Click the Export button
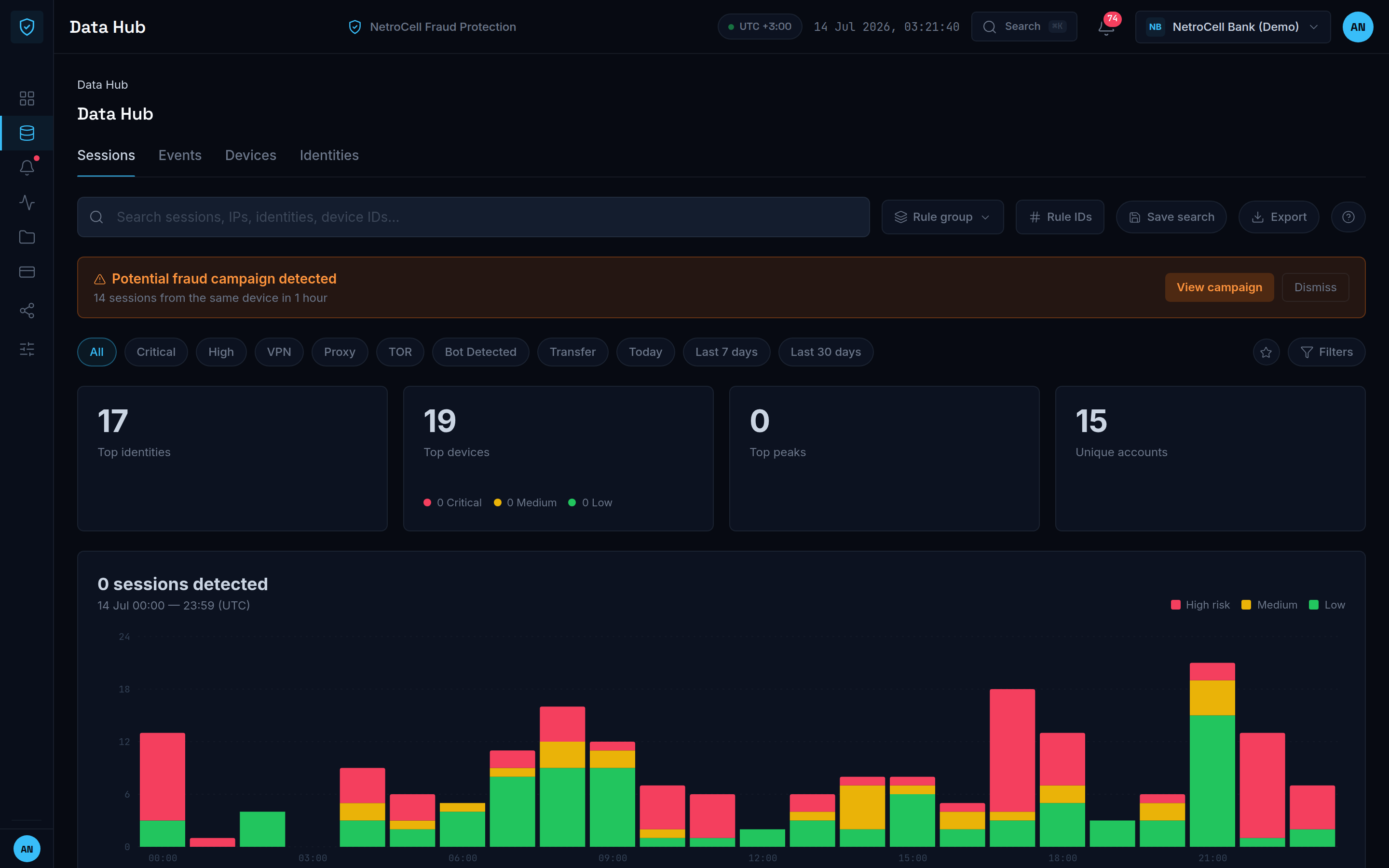Image resolution: width=1389 pixels, height=868 pixels. pos(1278,217)
